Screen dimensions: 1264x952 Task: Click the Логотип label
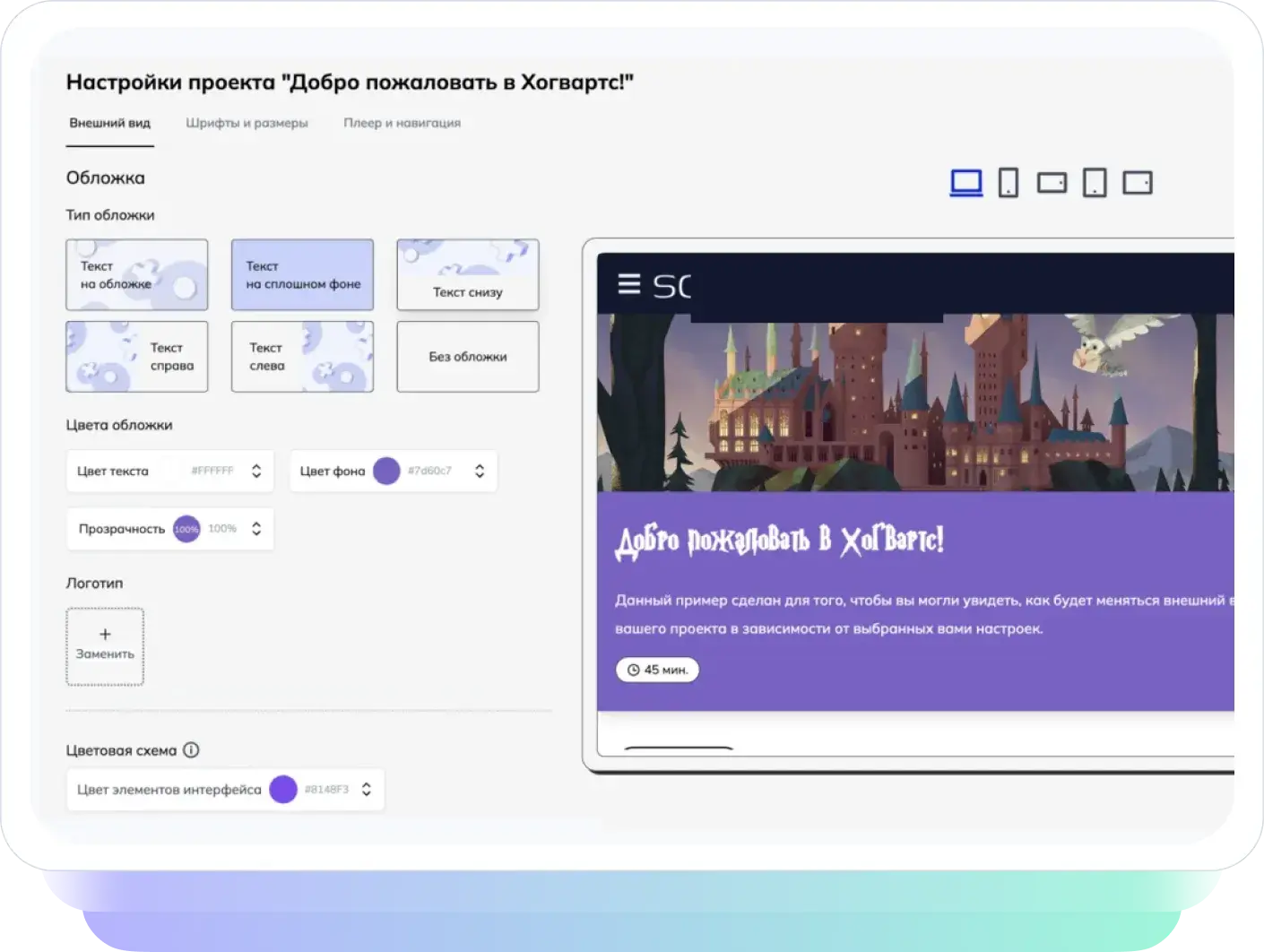[x=94, y=583]
